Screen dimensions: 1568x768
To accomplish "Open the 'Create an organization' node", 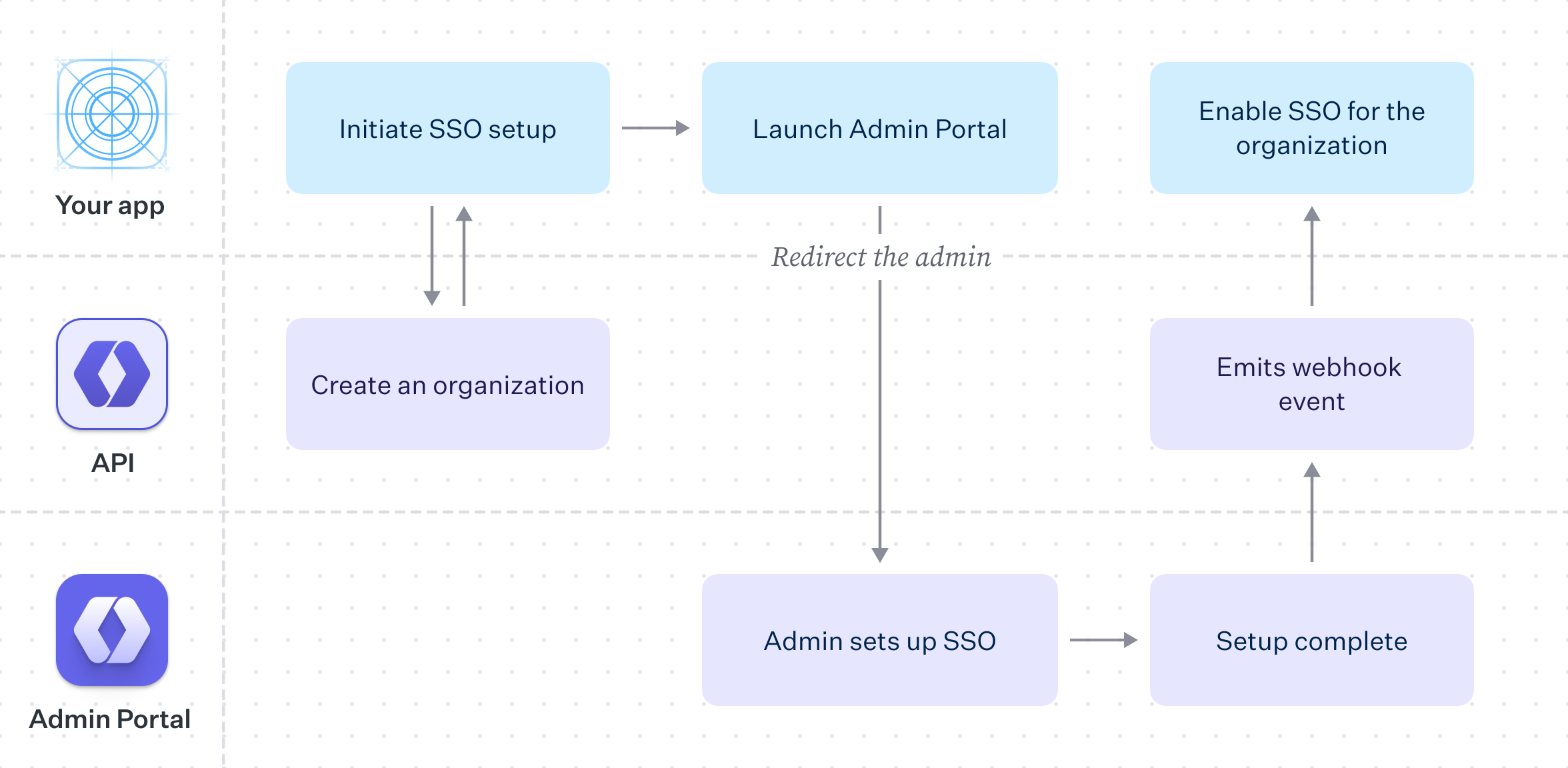I will click(x=448, y=384).
